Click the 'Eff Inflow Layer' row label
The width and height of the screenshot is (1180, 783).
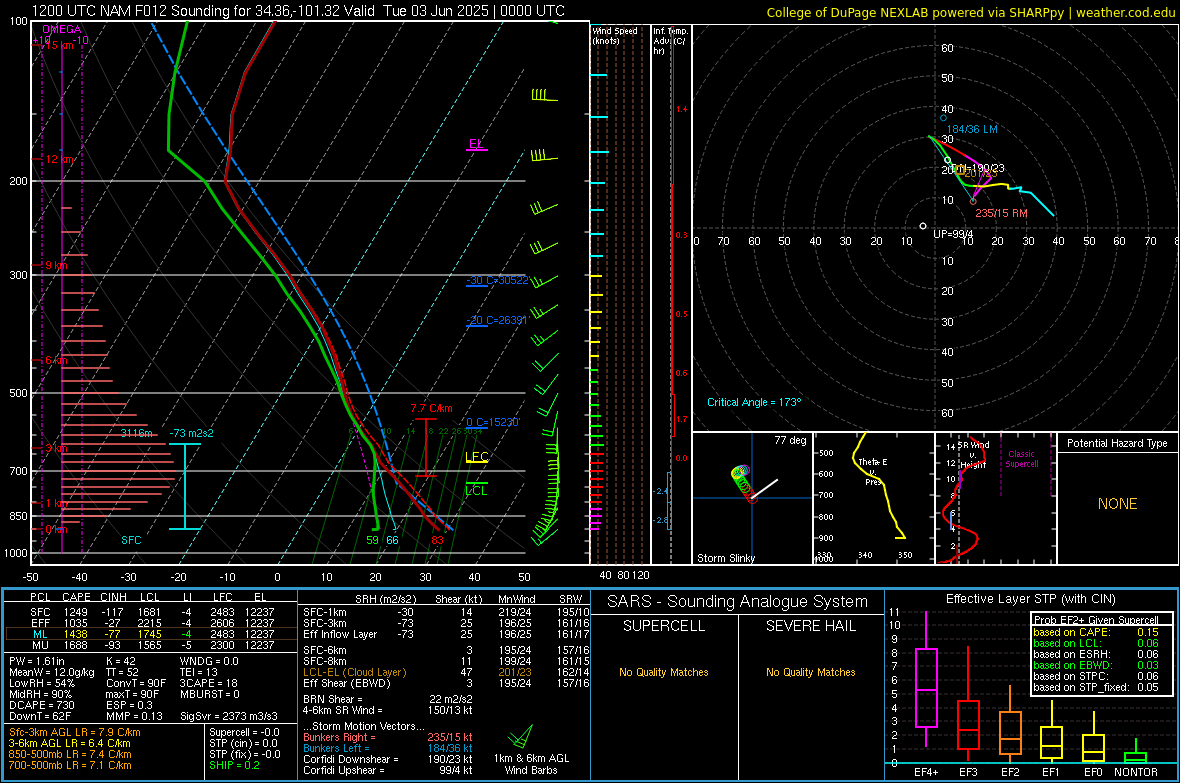coord(338,634)
